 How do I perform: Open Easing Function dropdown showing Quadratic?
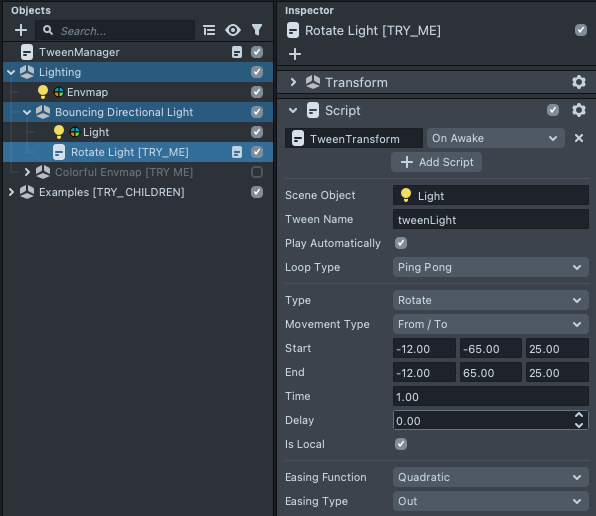491,477
